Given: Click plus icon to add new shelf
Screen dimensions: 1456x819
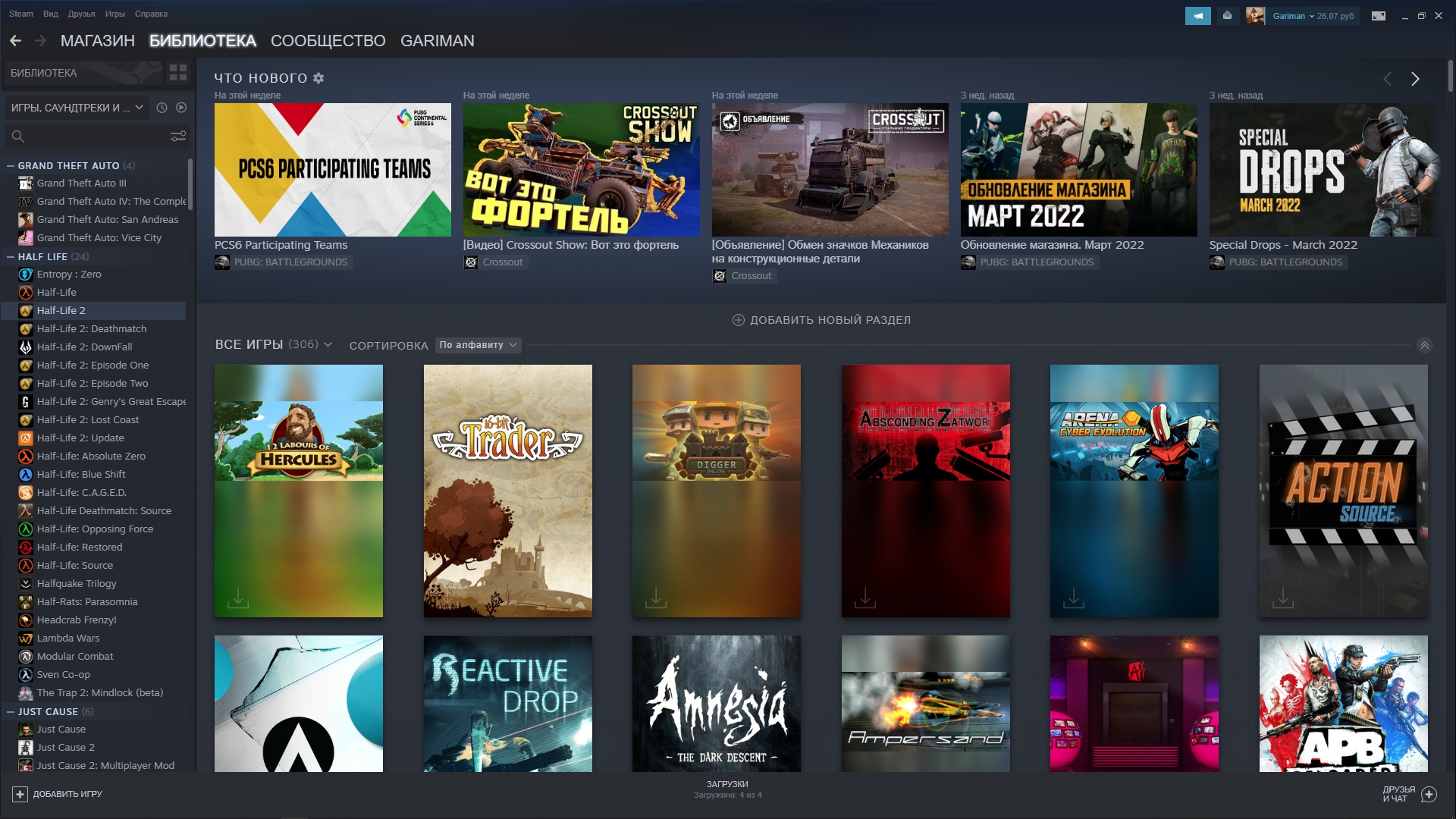Looking at the screenshot, I should pyautogui.click(x=739, y=320).
